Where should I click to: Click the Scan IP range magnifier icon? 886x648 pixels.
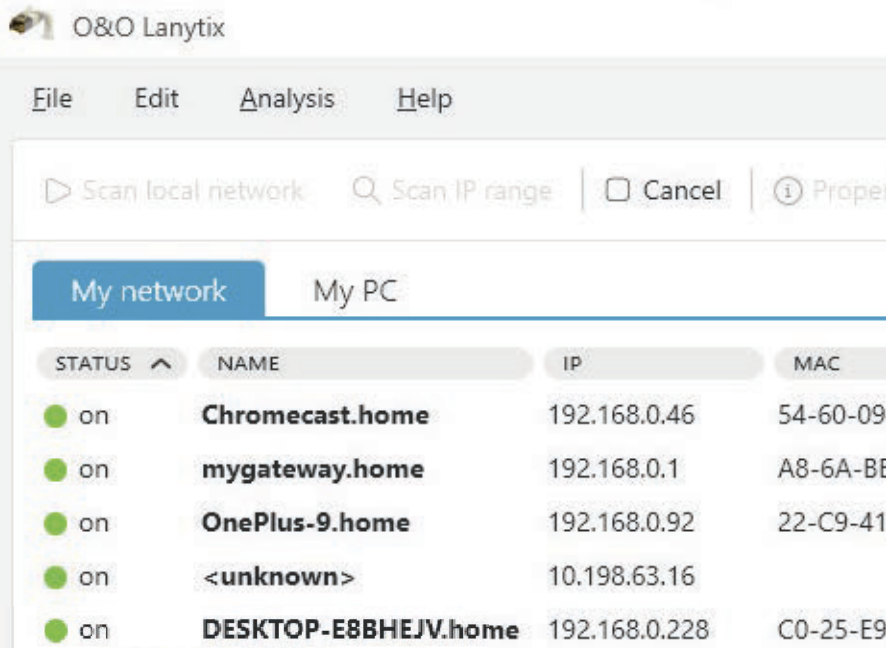(367, 190)
